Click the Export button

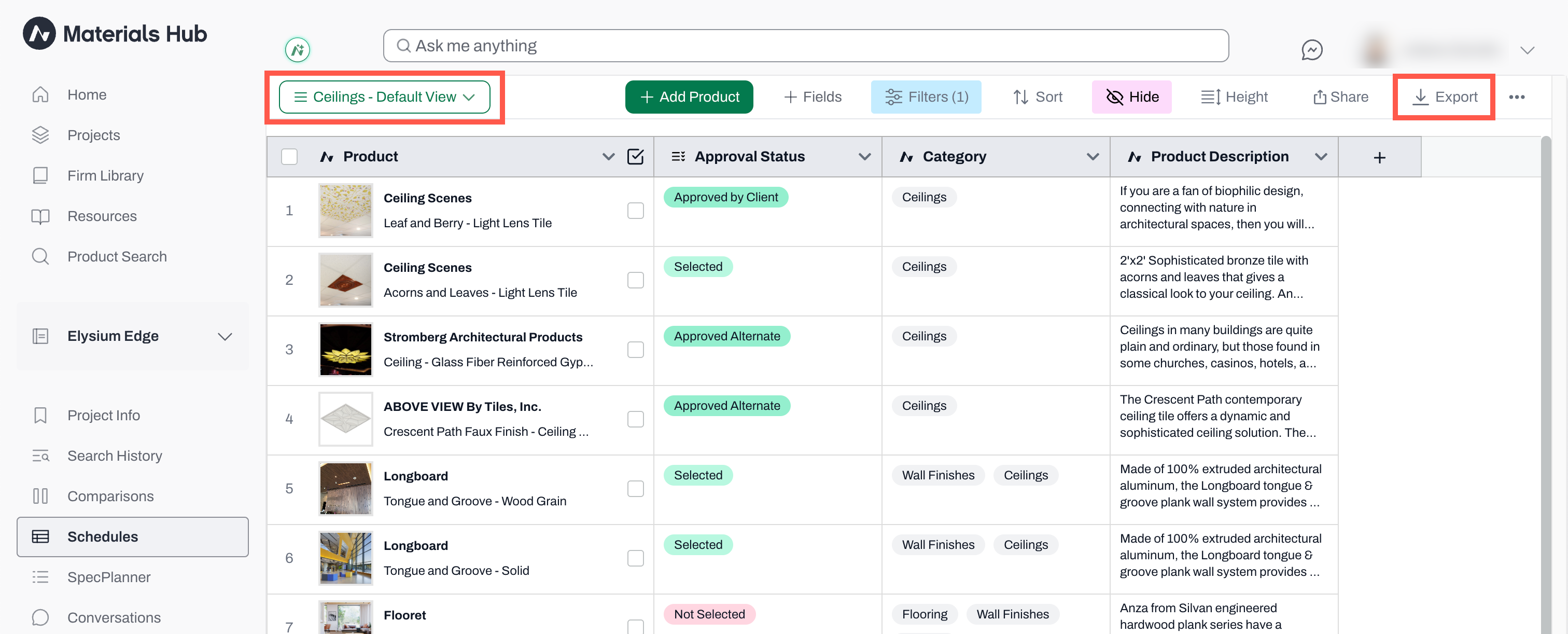1444,97
